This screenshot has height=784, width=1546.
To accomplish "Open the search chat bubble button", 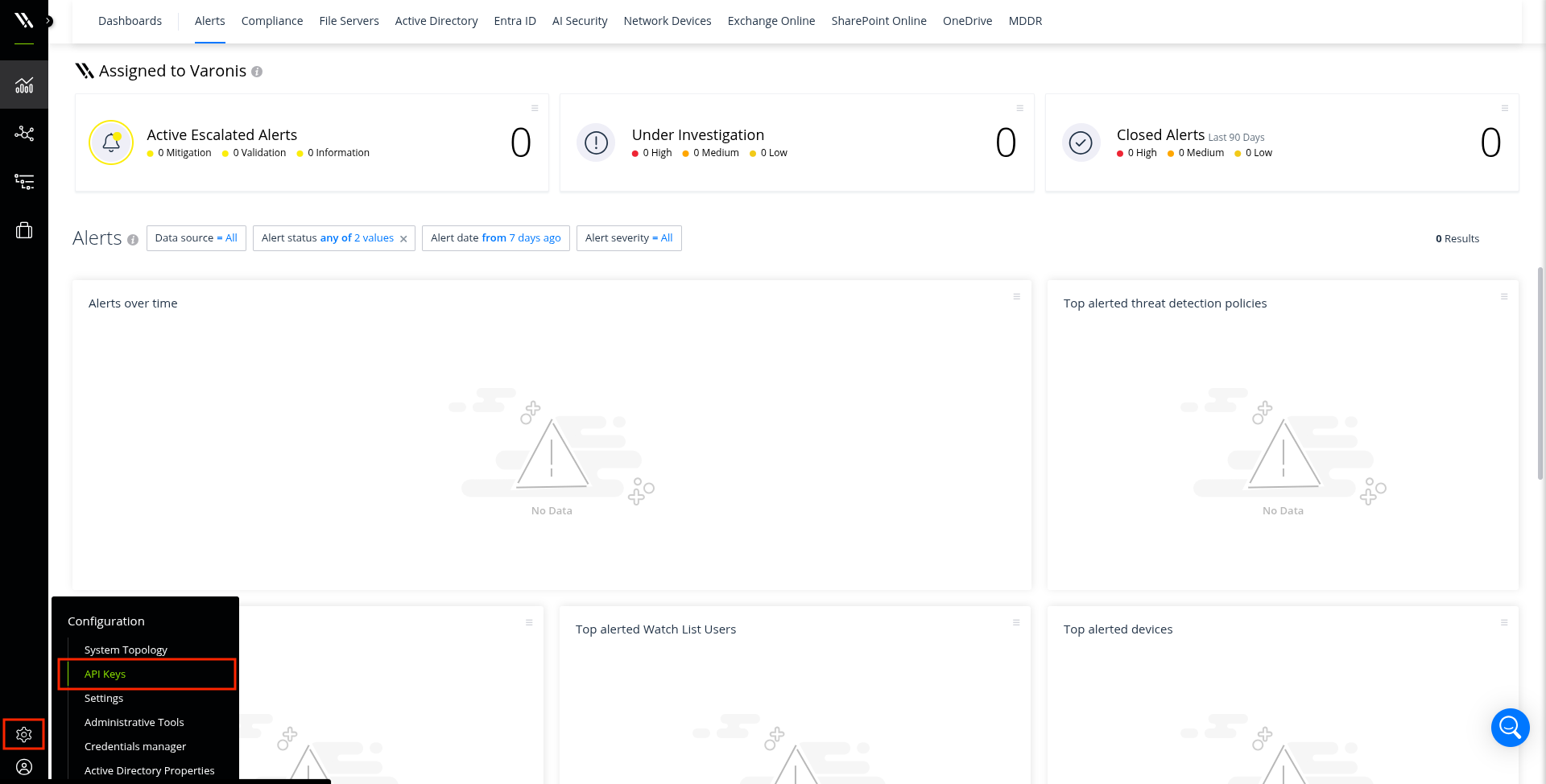I will [x=1510, y=728].
